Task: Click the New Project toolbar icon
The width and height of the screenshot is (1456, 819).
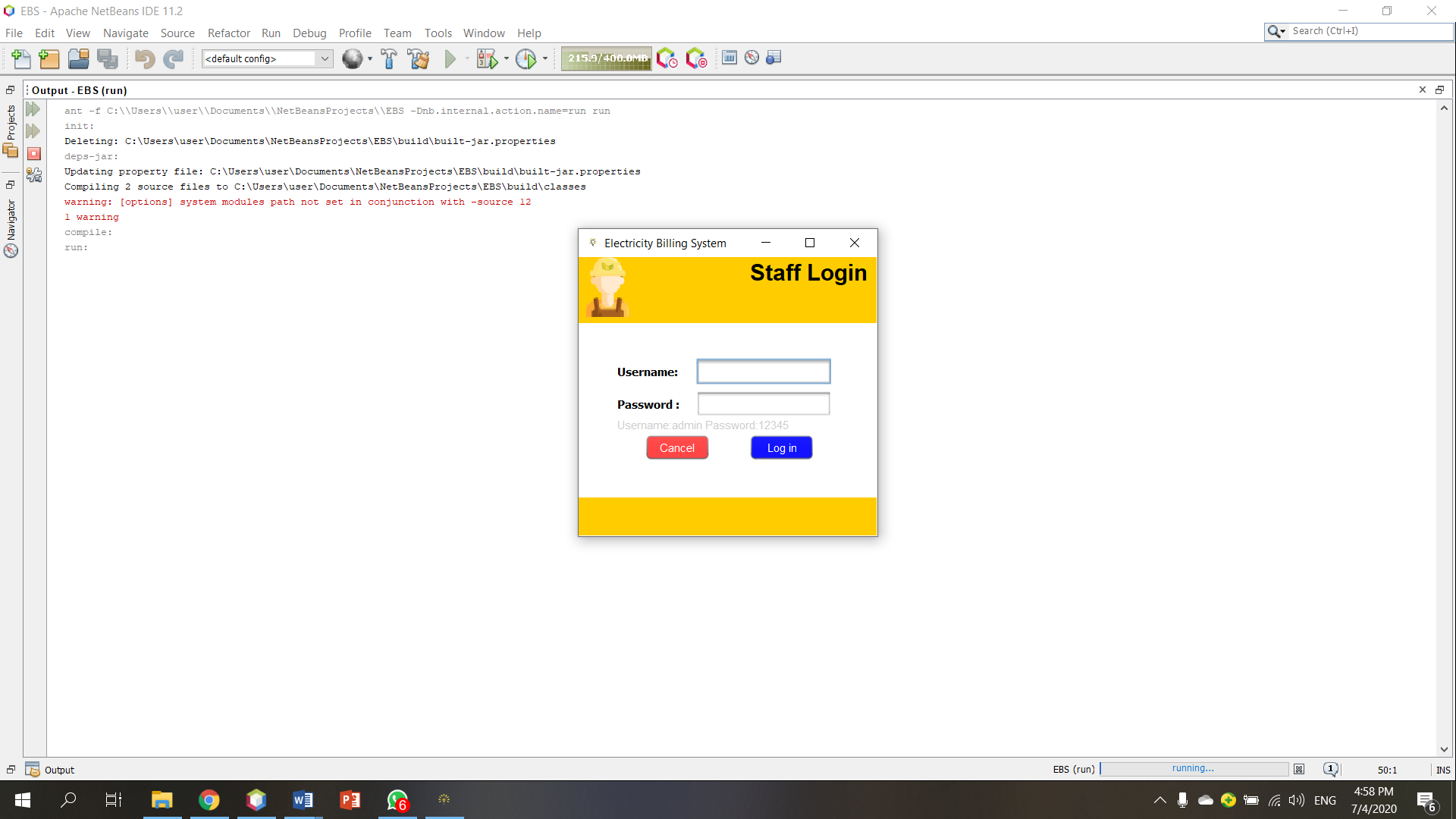Action: 49,58
